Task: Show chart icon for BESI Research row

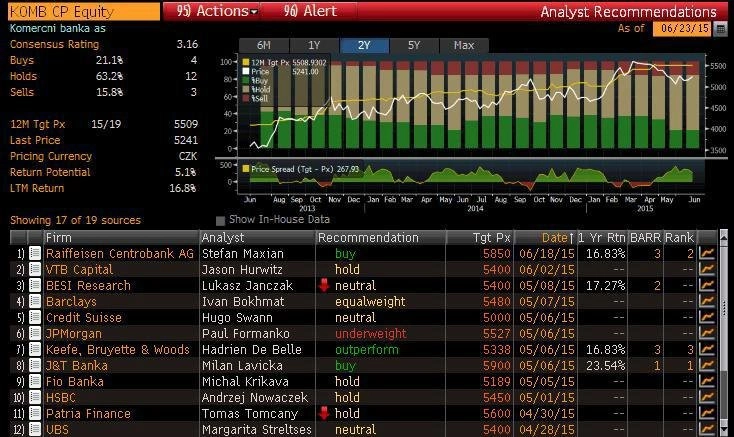Action: [707, 285]
